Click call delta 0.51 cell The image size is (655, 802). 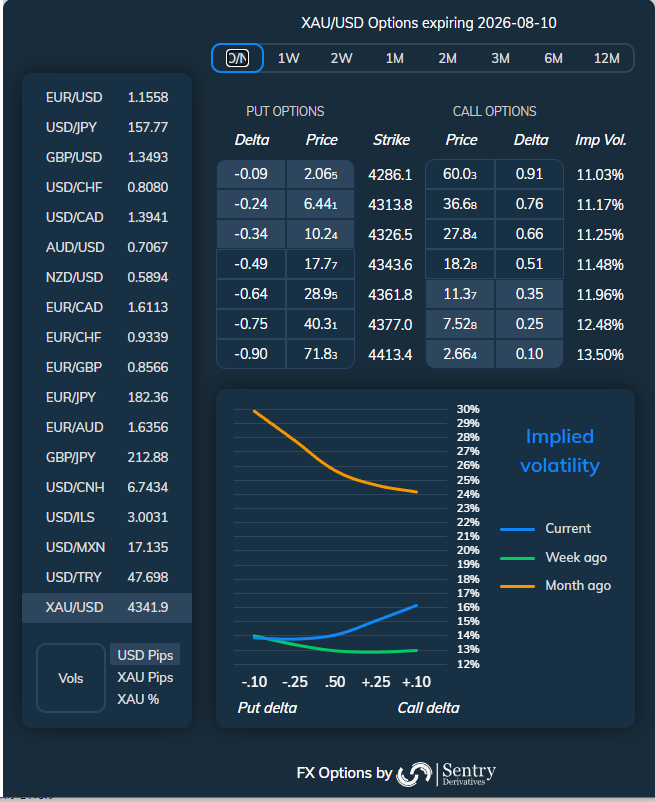click(x=529, y=264)
